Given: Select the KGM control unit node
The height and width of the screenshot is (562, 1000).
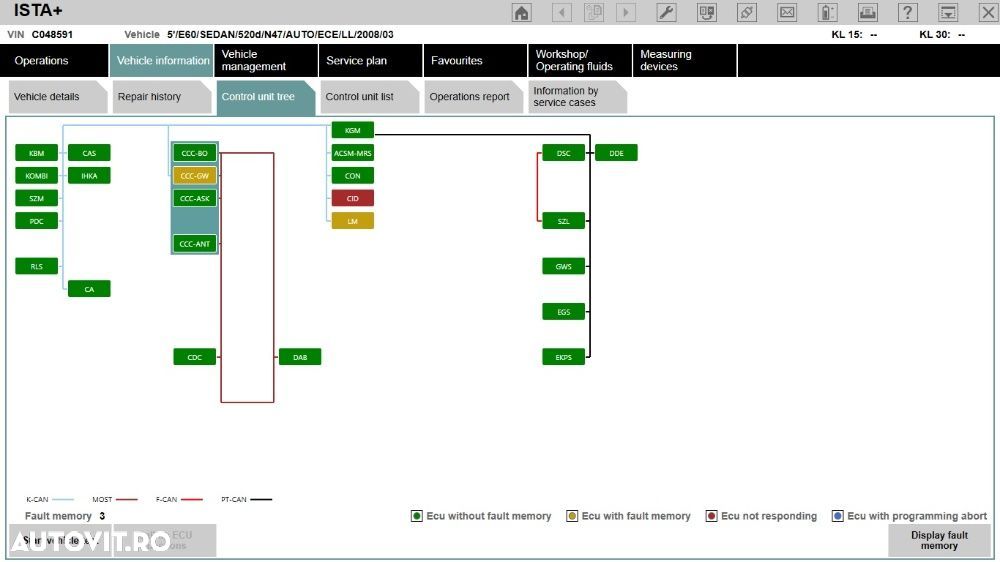Looking at the screenshot, I should (x=353, y=130).
